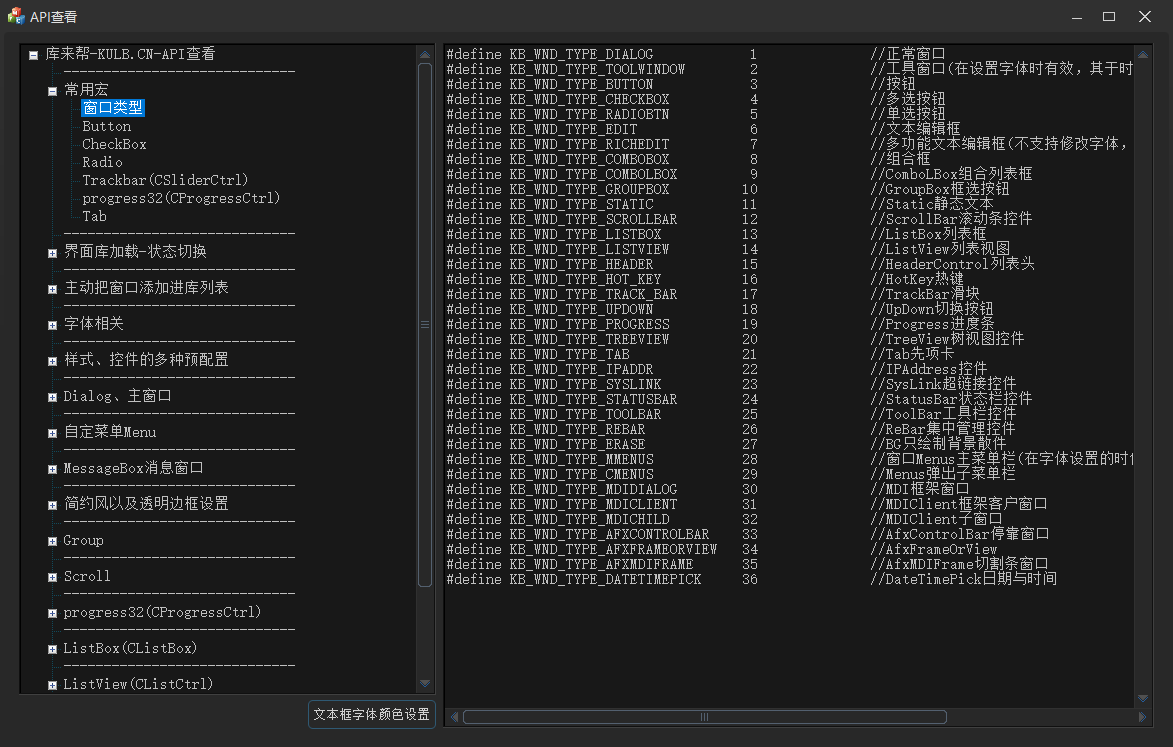1173x747 pixels.
Task: Expand the 主动把窗口添加进库列表 node
Action: pos(52,289)
